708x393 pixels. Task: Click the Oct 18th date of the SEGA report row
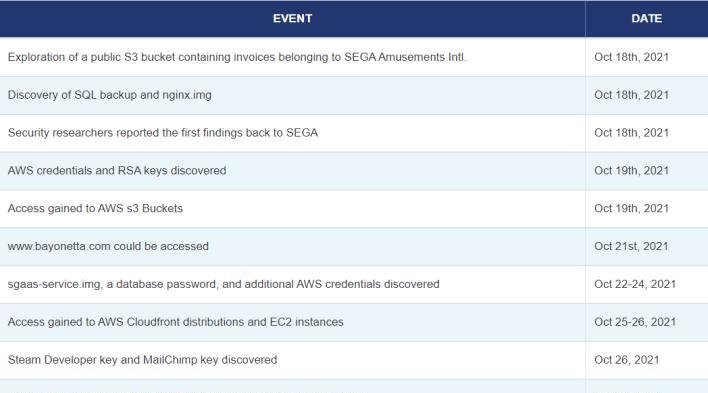[631, 133]
